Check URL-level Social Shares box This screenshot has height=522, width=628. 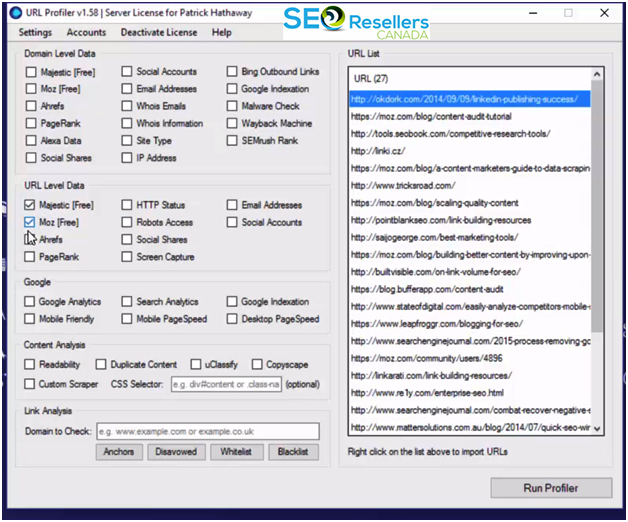127,239
